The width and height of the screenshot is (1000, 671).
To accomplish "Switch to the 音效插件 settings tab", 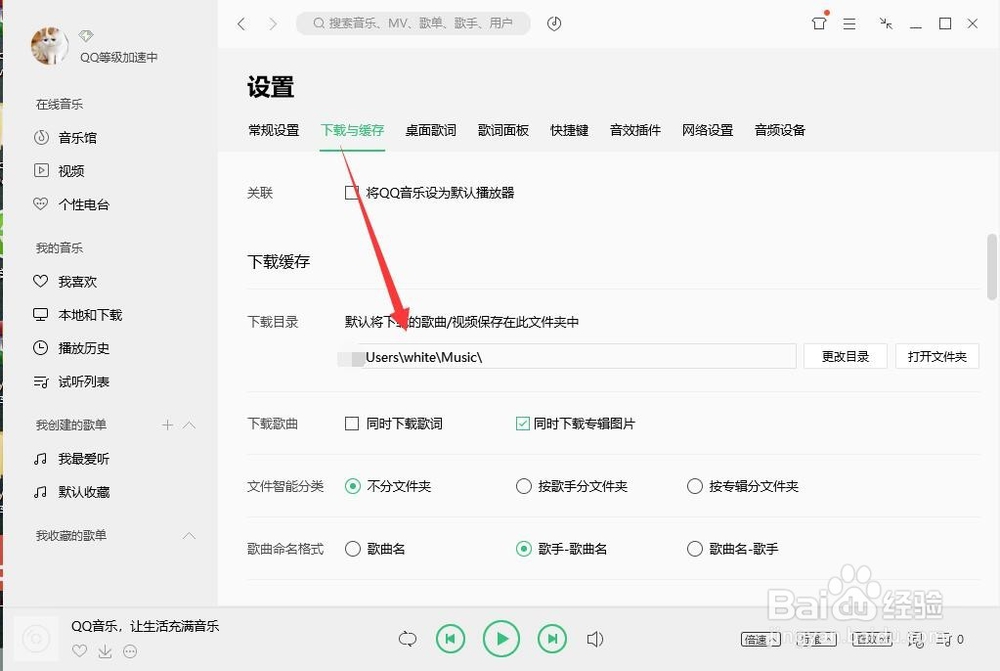I will 634,129.
